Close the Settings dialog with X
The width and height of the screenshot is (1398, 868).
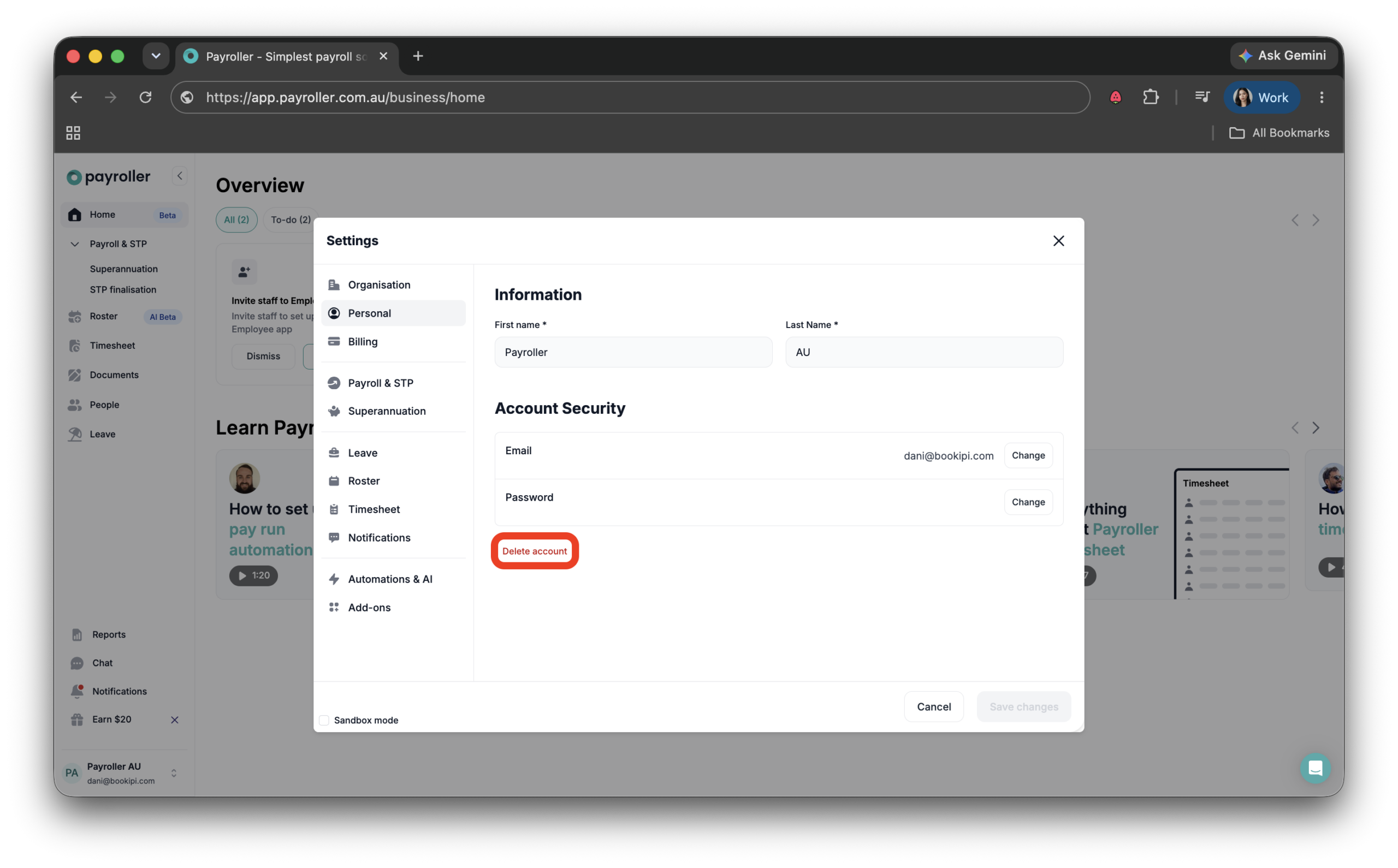[x=1059, y=241]
